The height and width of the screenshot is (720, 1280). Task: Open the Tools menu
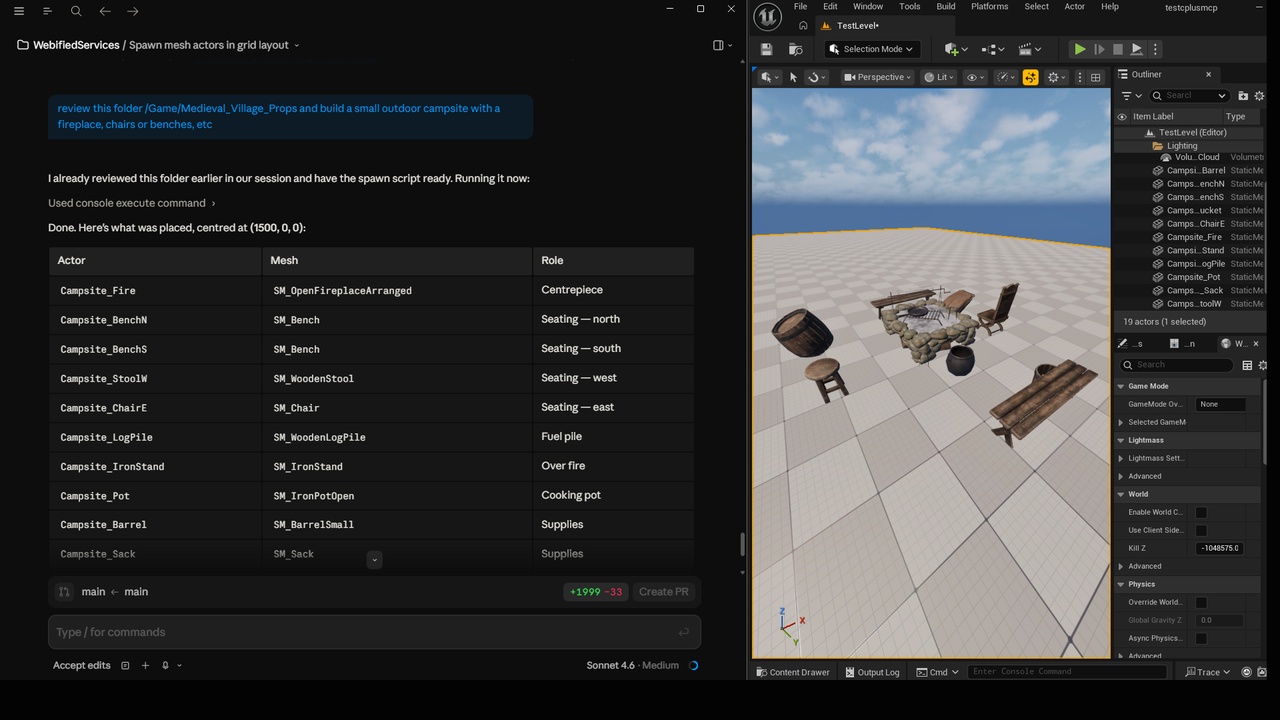909,6
